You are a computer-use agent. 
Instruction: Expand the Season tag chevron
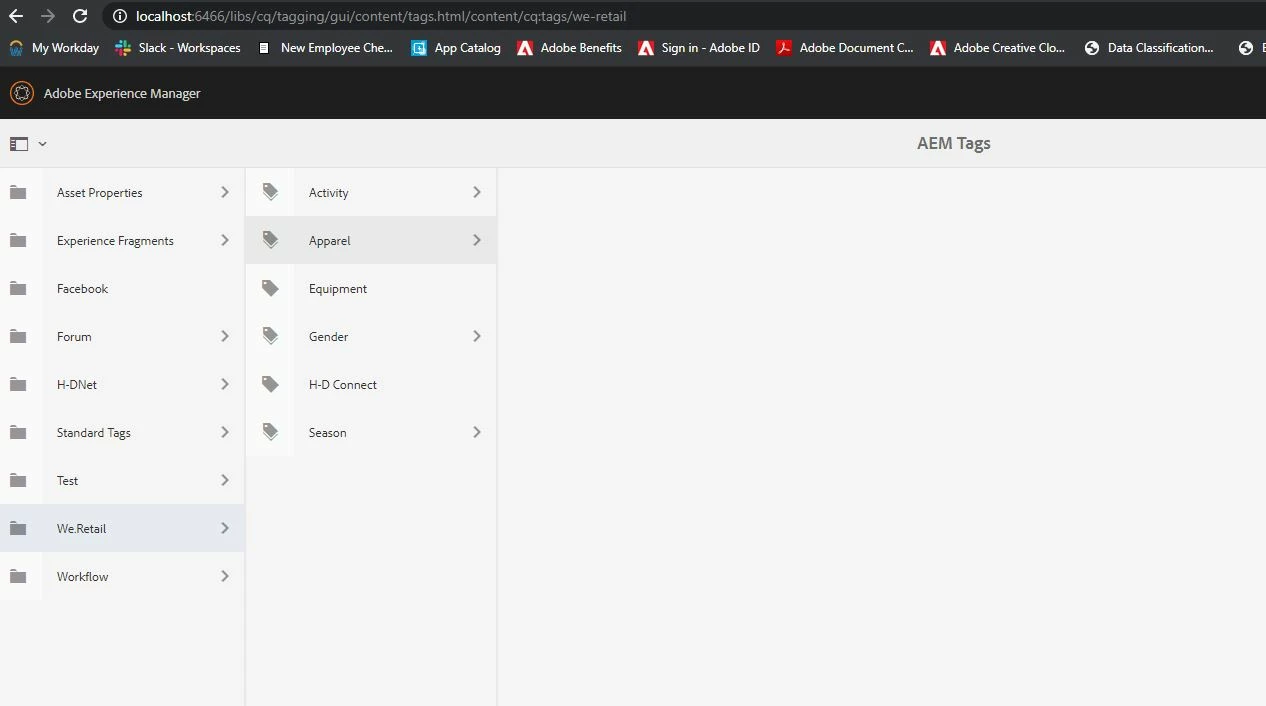click(477, 432)
